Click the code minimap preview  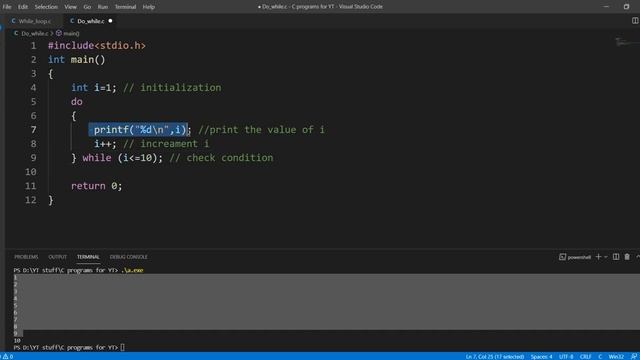pyautogui.click(x=627, y=42)
